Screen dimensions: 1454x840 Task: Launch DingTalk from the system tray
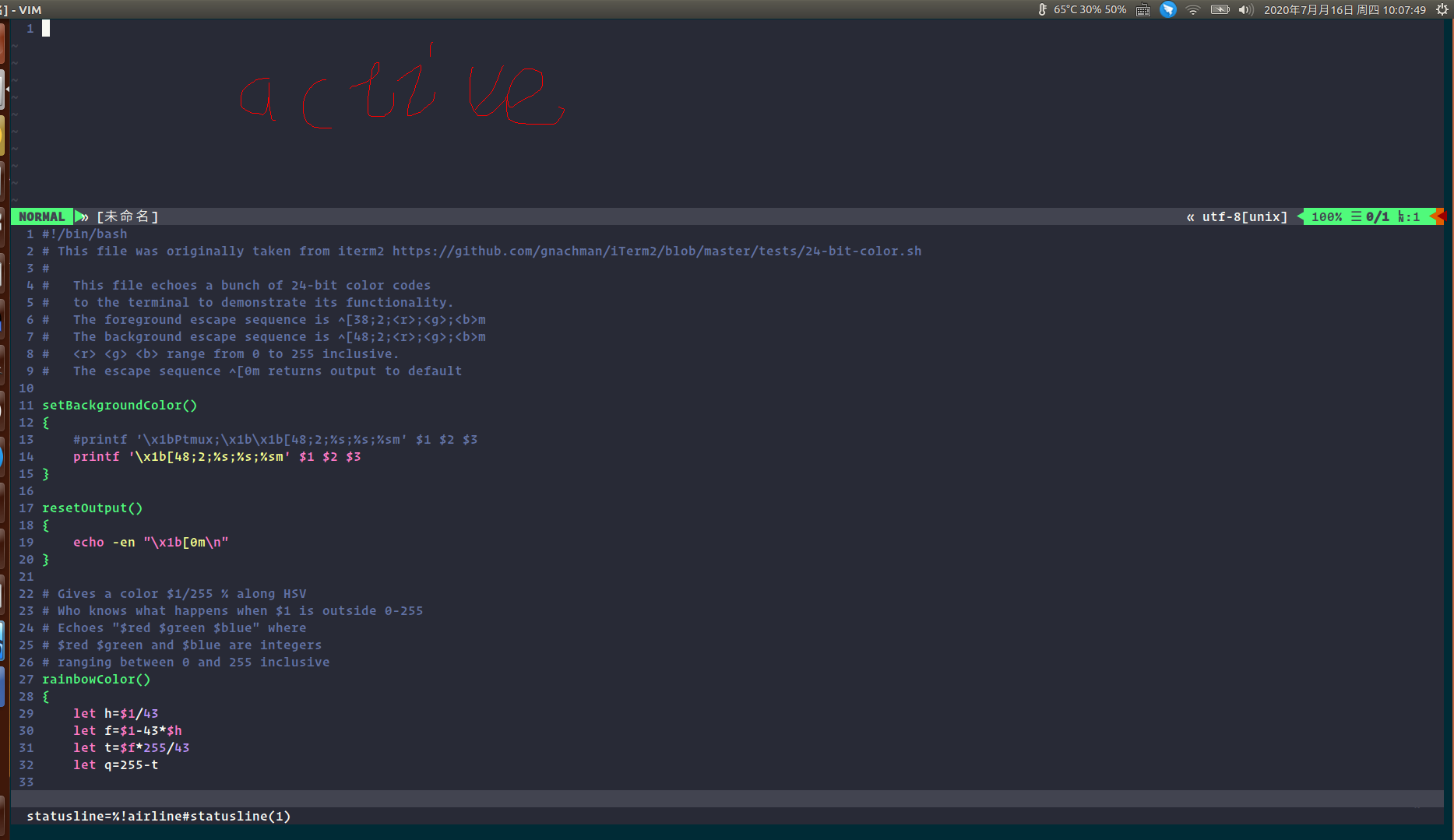tap(1168, 9)
